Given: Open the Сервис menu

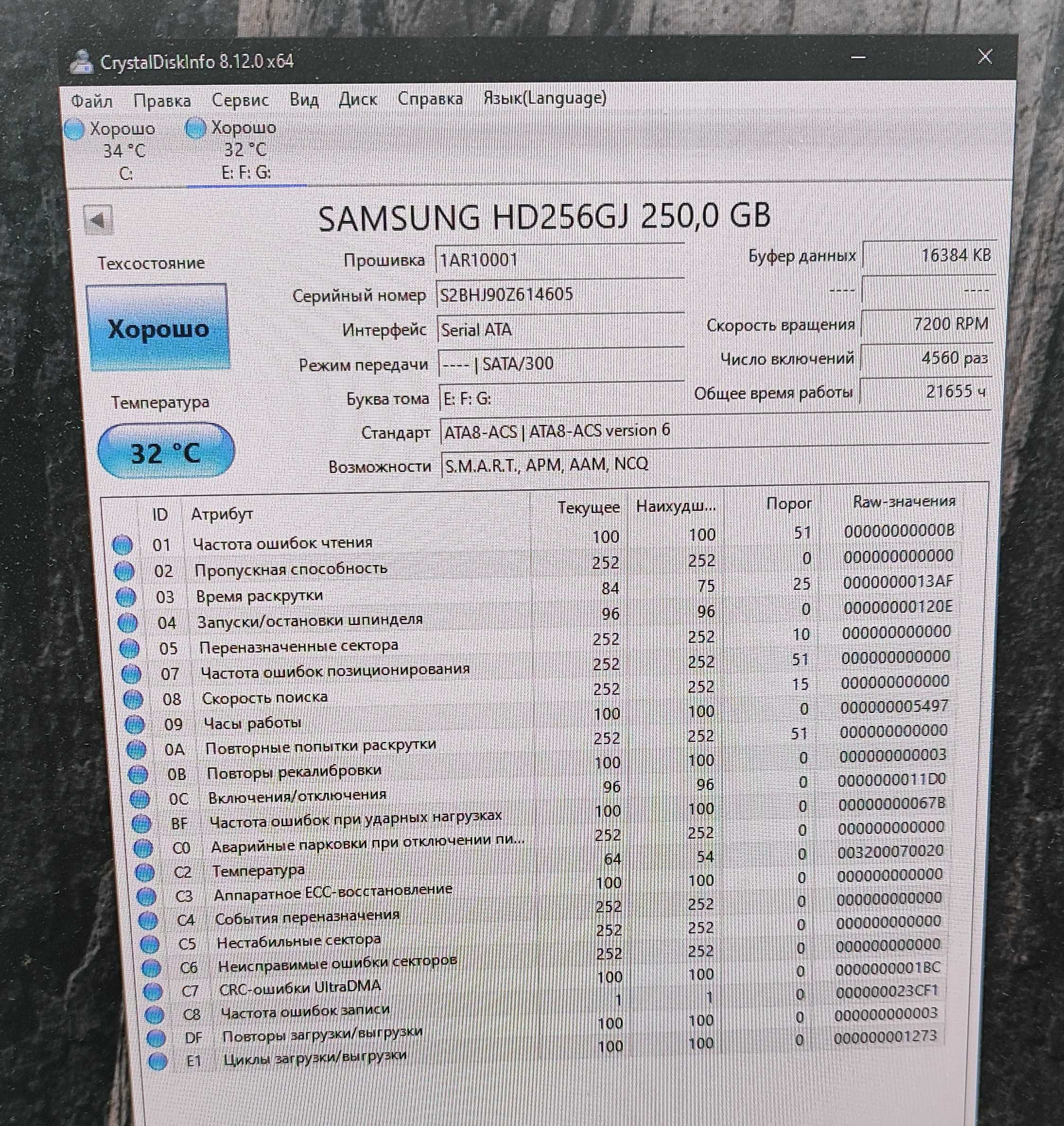Looking at the screenshot, I should [x=240, y=100].
